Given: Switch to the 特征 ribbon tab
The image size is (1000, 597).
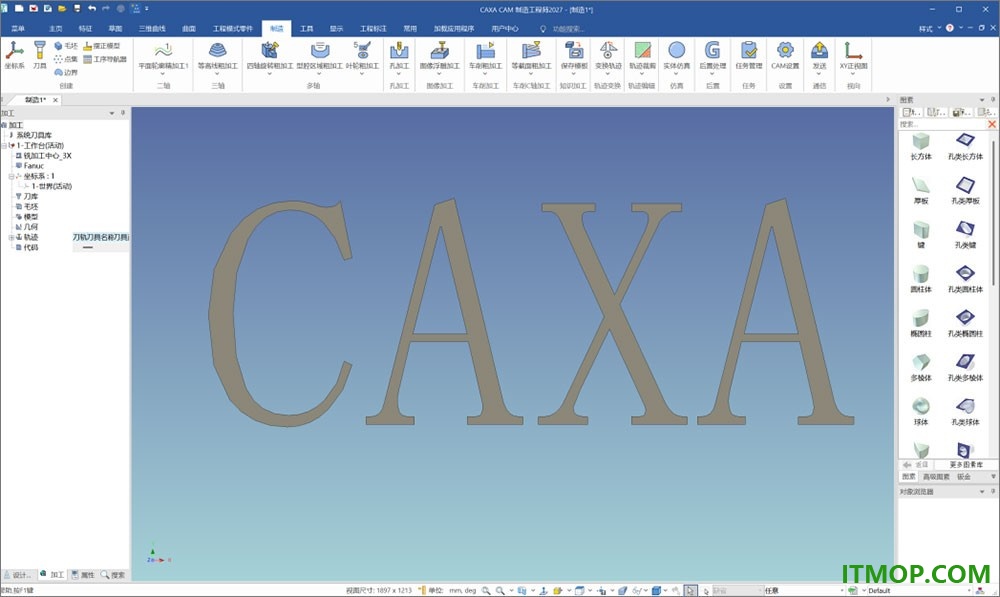Looking at the screenshot, I should click(x=85, y=29).
